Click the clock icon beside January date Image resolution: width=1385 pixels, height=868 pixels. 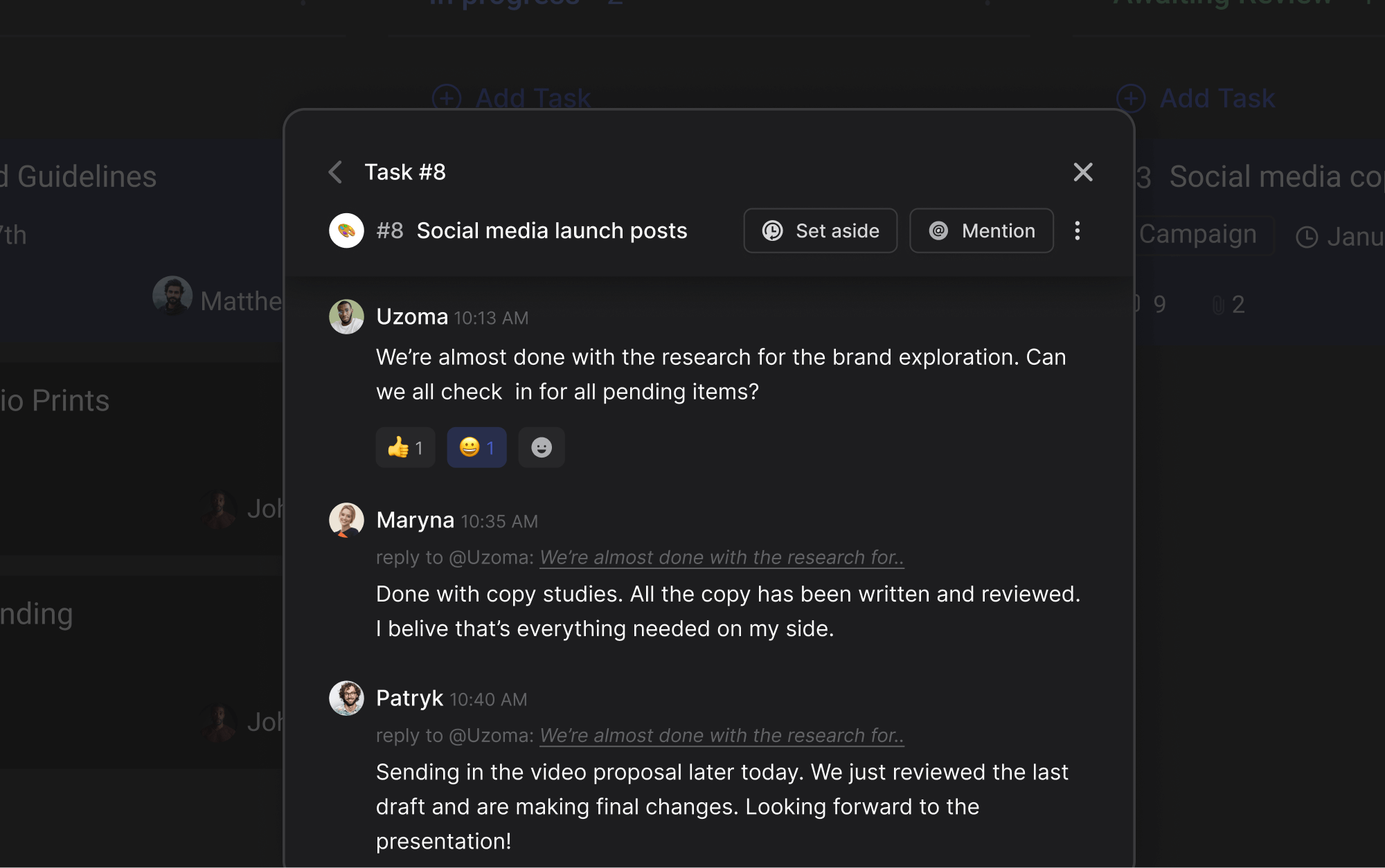[1306, 236]
